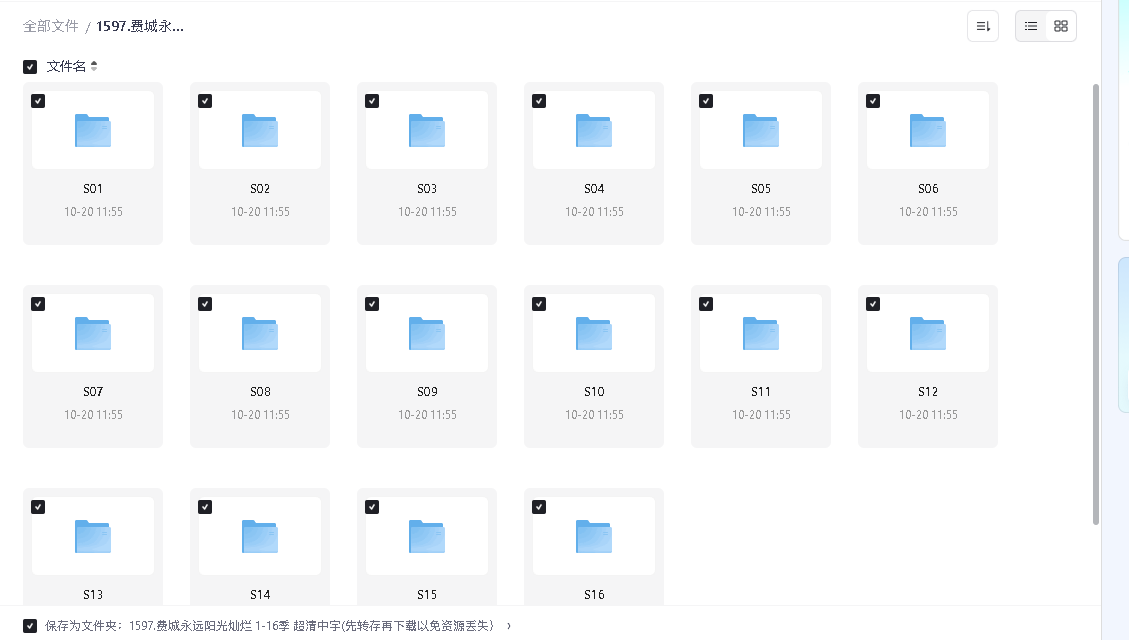Image resolution: width=1129 pixels, height=640 pixels.
Task: Go back via the 全部文件 breadcrumb
Action: [x=50, y=27]
